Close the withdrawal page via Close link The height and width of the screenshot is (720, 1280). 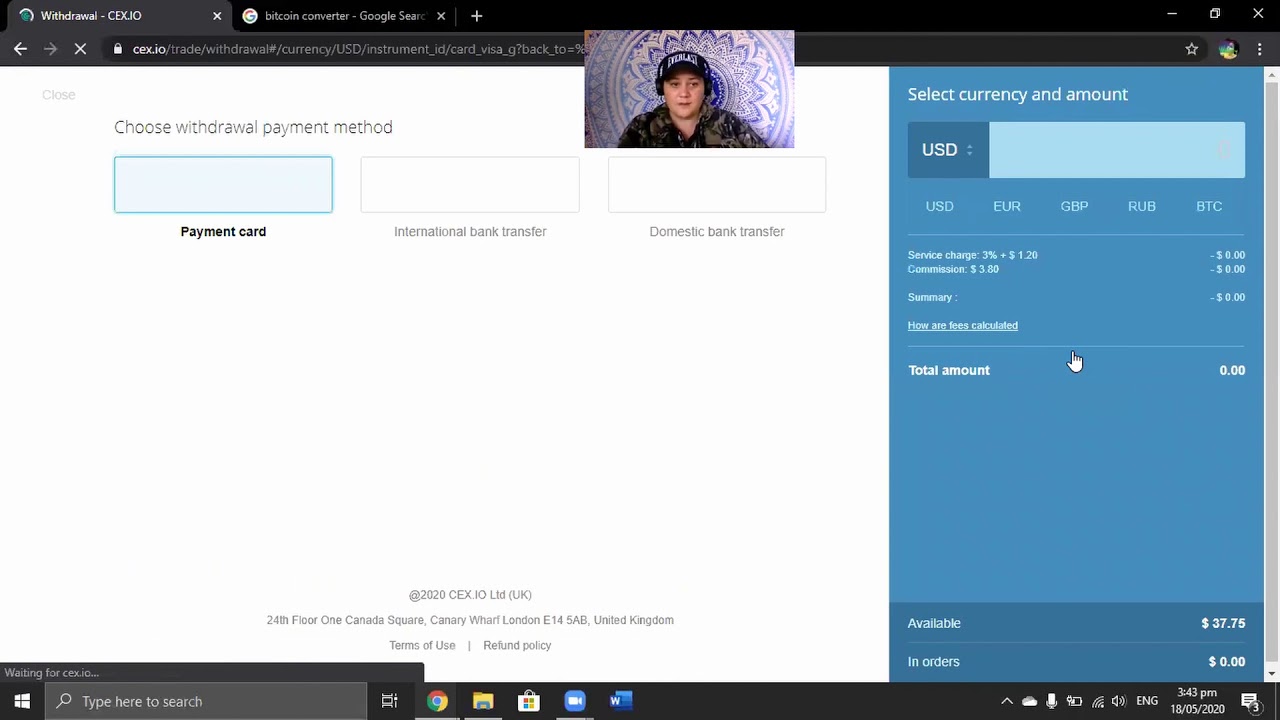58,95
